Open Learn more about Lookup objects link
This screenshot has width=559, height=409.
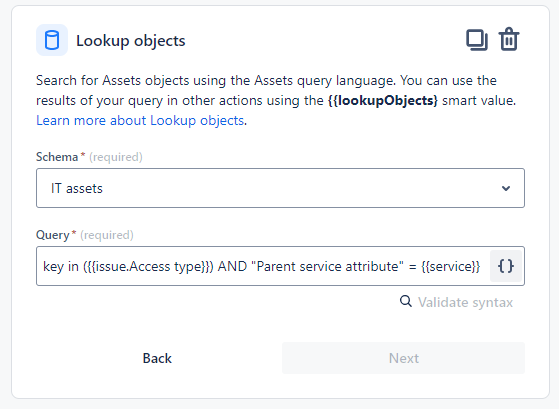[140, 121]
